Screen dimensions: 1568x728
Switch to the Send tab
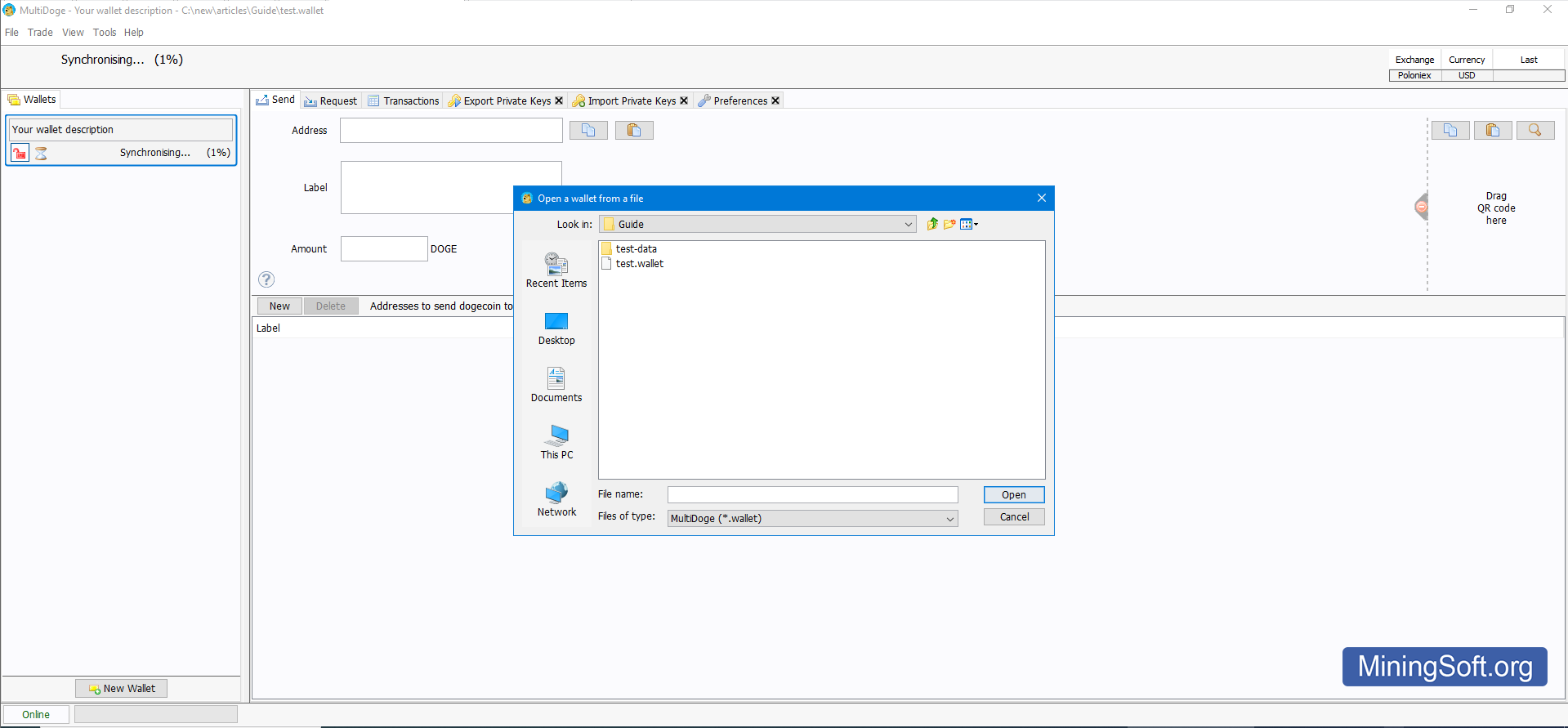(275, 100)
